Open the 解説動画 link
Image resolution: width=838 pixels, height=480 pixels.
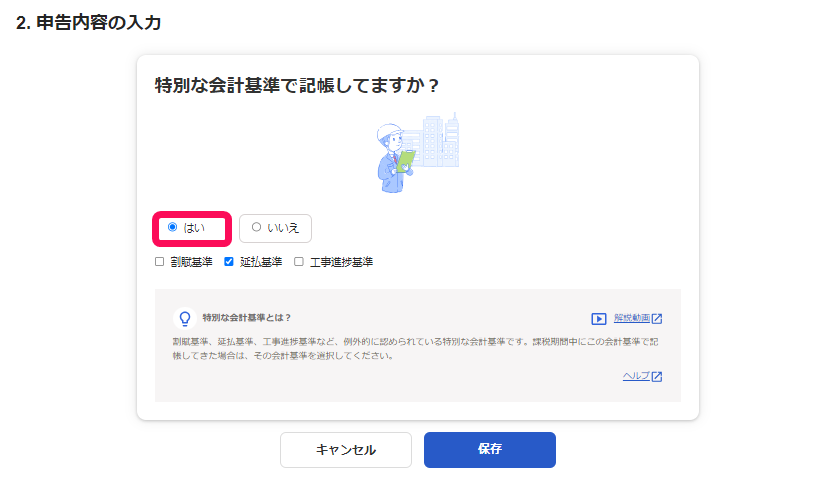click(x=631, y=319)
